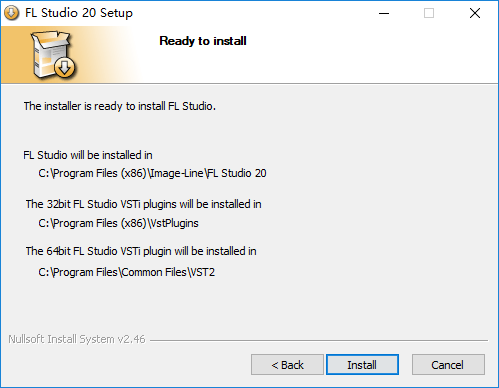Go back with the Back button
This screenshot has height=388, width=499.
click(x=287, y=365)
